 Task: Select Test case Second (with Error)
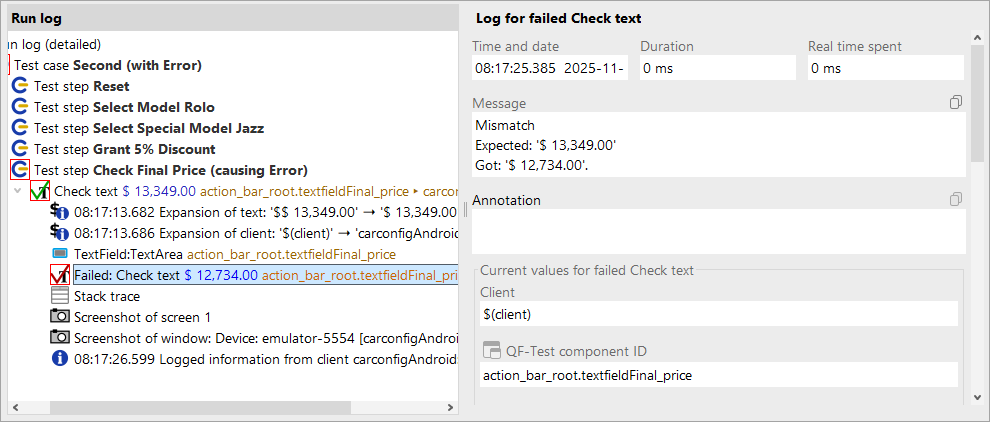coord(108,65)
